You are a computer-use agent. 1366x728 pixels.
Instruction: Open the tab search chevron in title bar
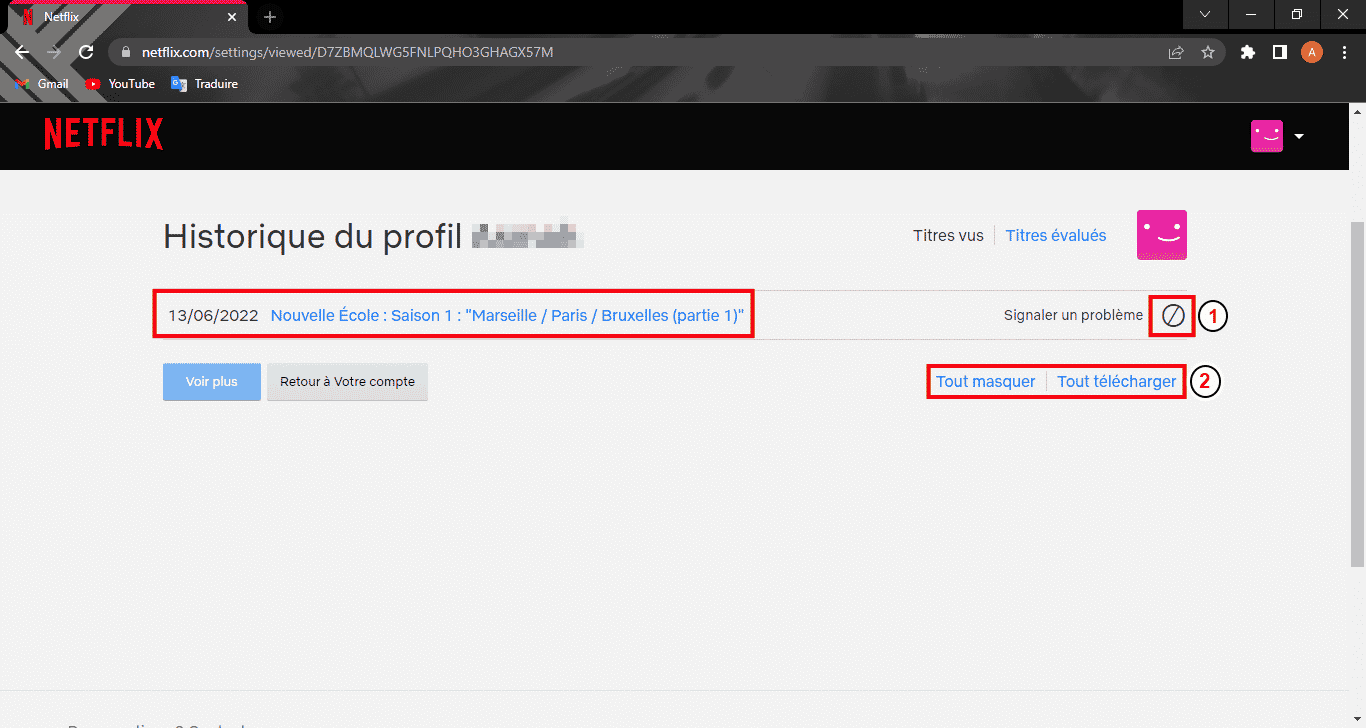pyautogui.click(x=1205, y=14)
